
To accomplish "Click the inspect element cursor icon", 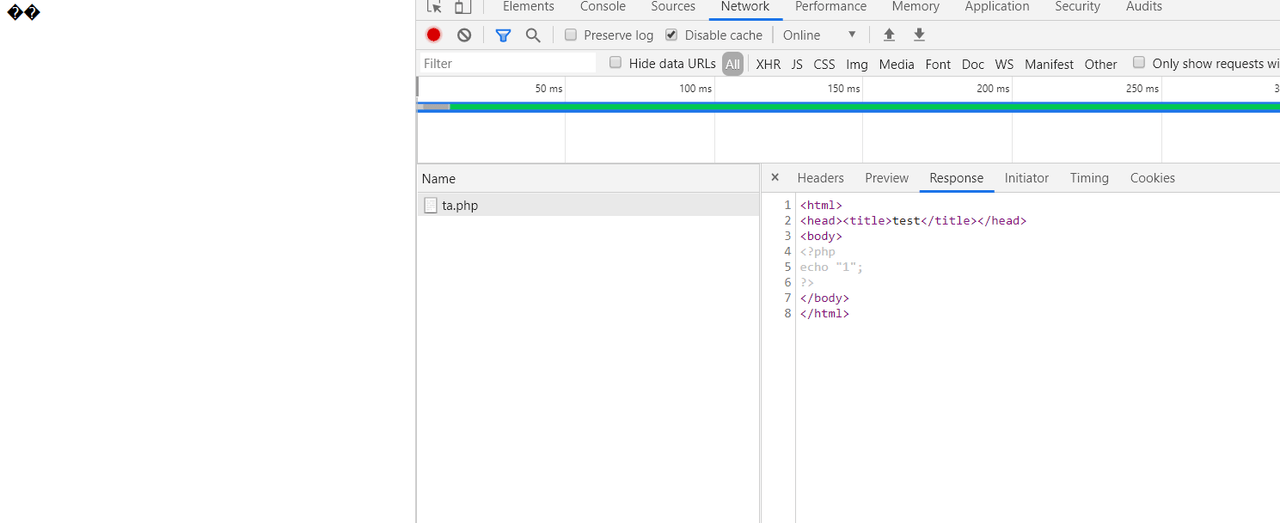I will coord(434,7).
